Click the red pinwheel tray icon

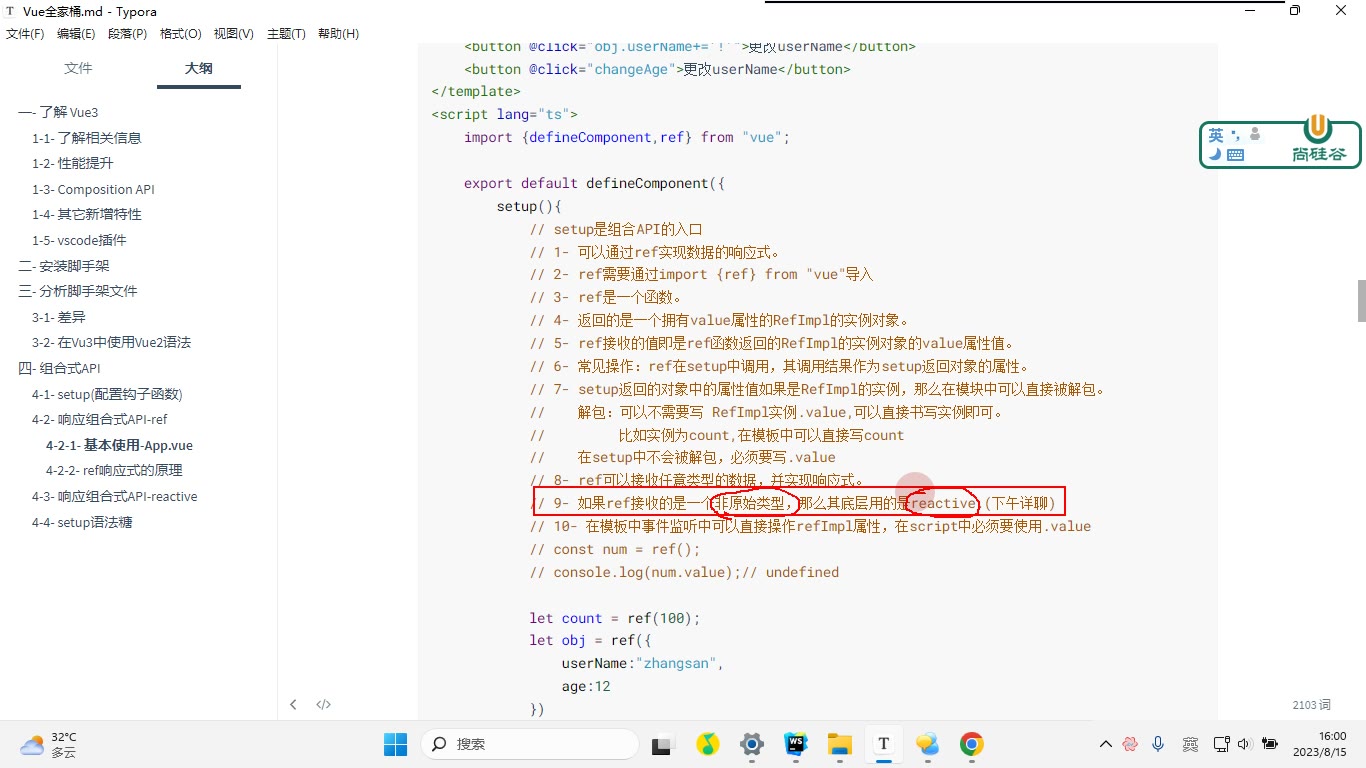(x=1130, y=744)
